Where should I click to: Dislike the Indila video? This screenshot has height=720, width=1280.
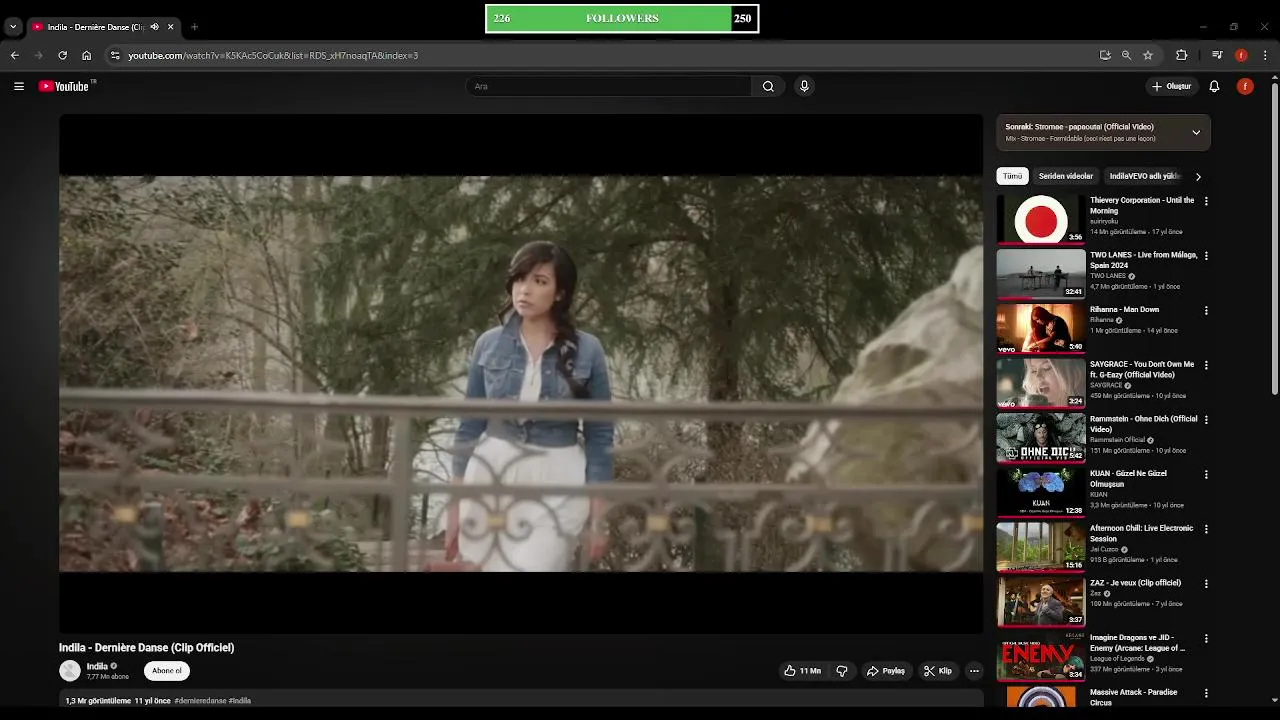tap(842, 671)
